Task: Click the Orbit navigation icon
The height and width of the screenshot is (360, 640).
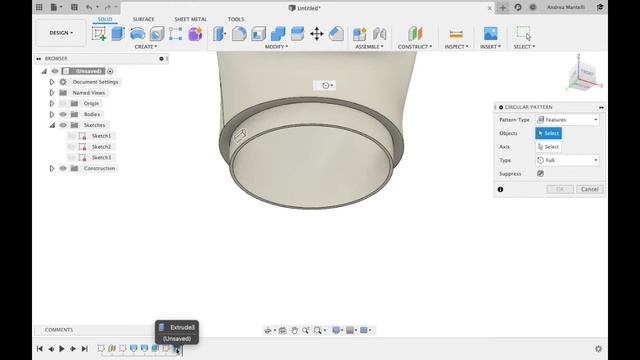Action: coord(268,330)
